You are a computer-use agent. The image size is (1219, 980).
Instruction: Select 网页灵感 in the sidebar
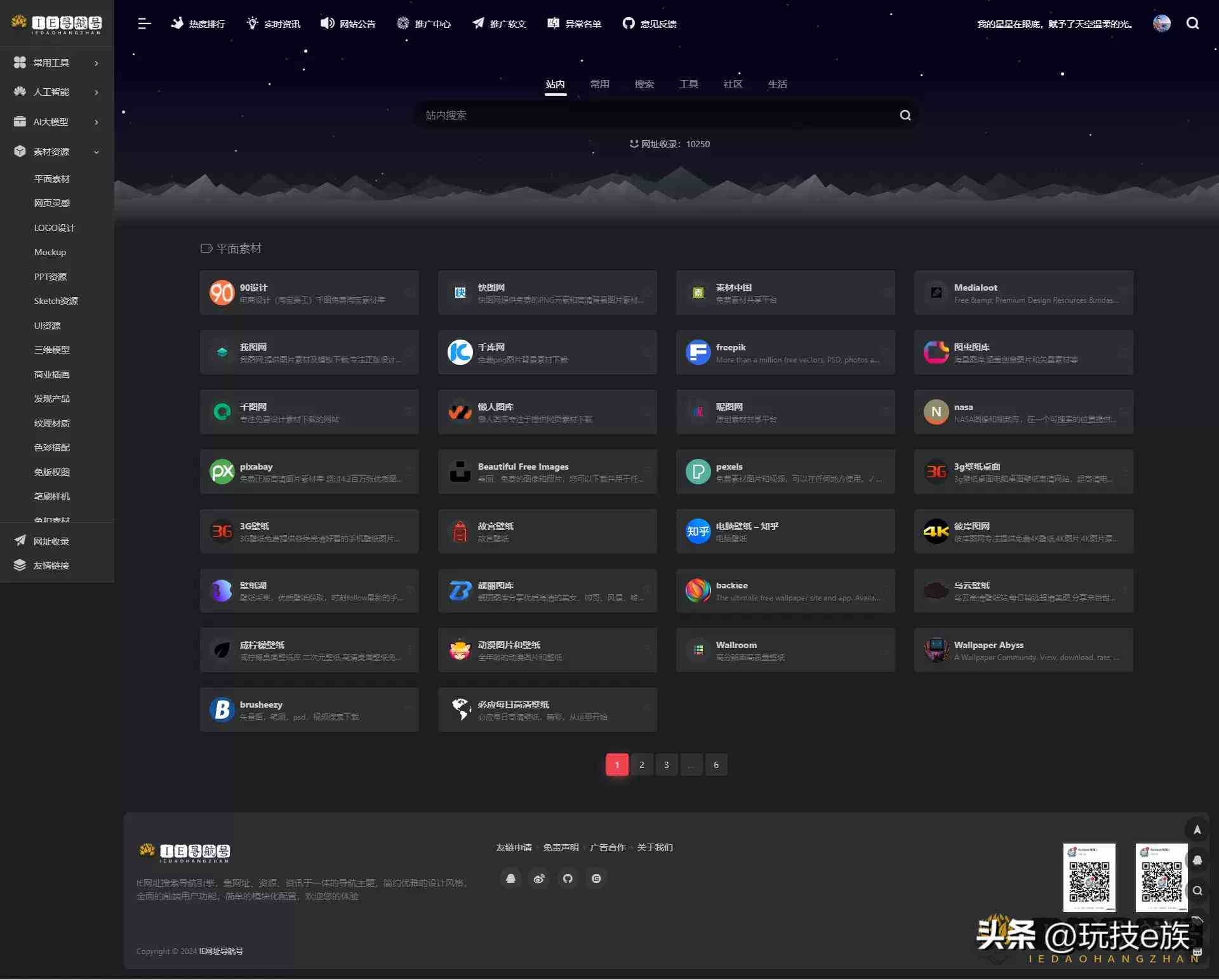click(52, 203)
